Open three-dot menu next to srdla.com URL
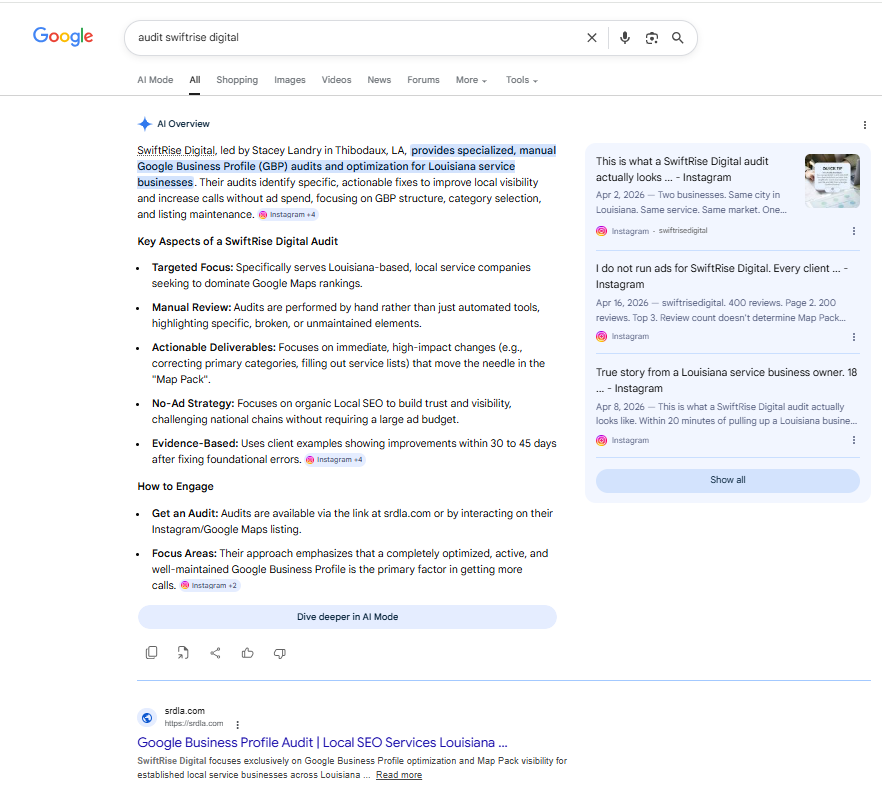Viewport: 882px width, 788px height. (237, 724)
